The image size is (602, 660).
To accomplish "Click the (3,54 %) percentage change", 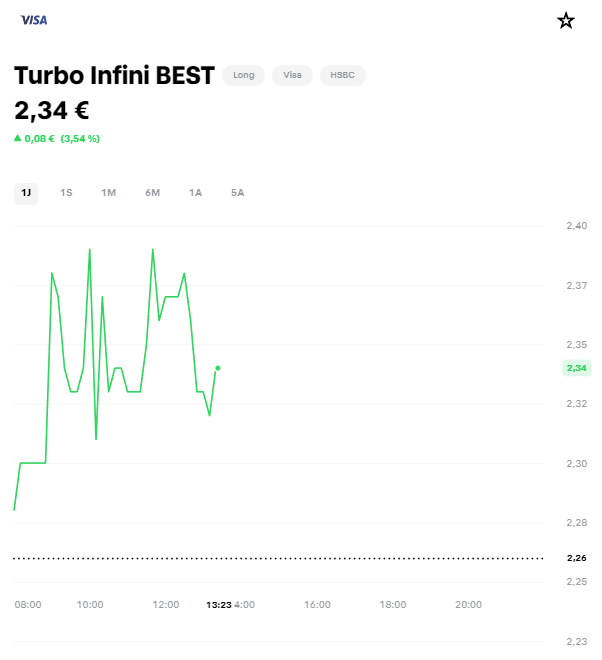I will tap(80, 138).
